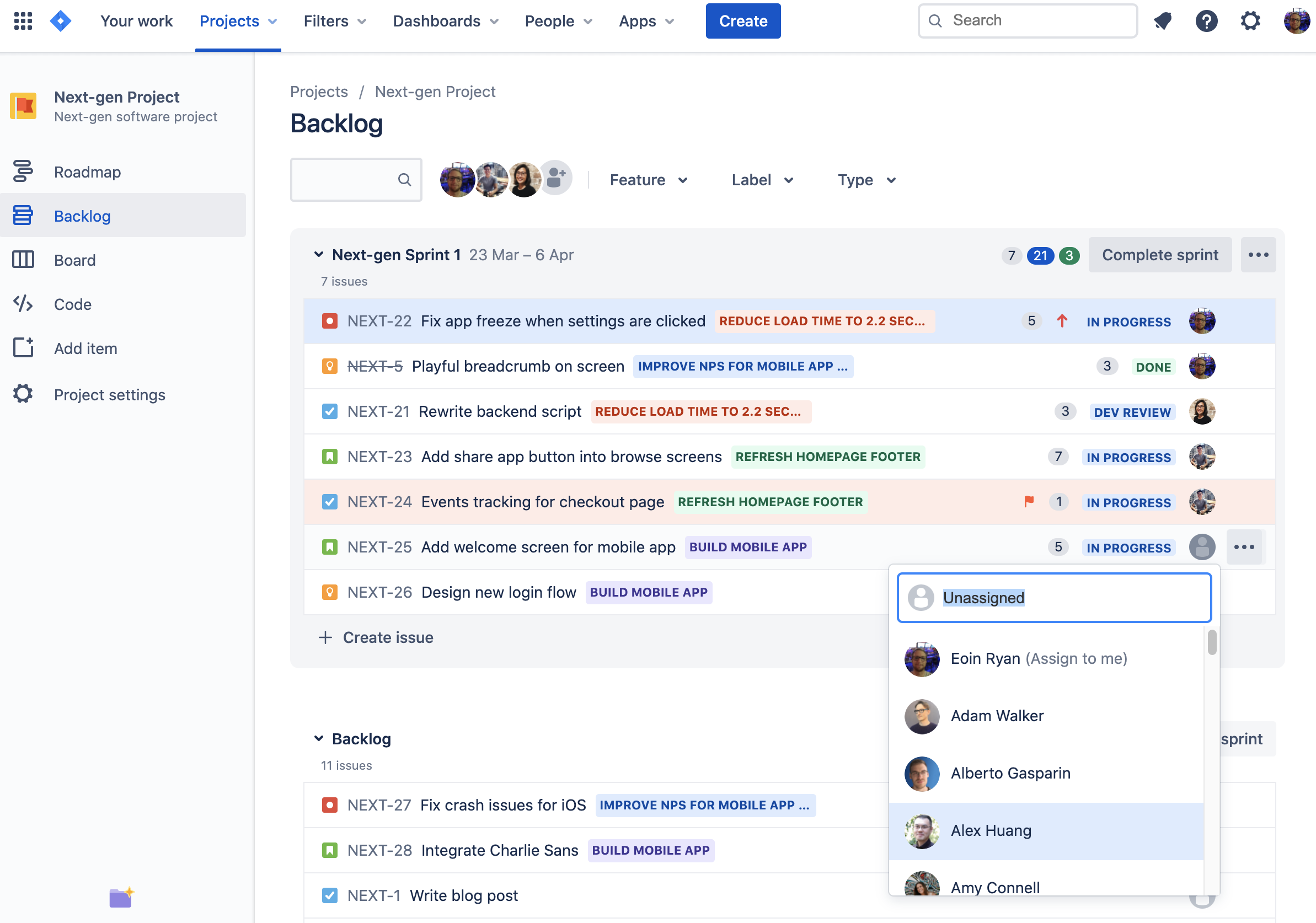Open the settings gear in top bar
The height and width of the screenshot is (923, 1316).
tap(1250, 21)
